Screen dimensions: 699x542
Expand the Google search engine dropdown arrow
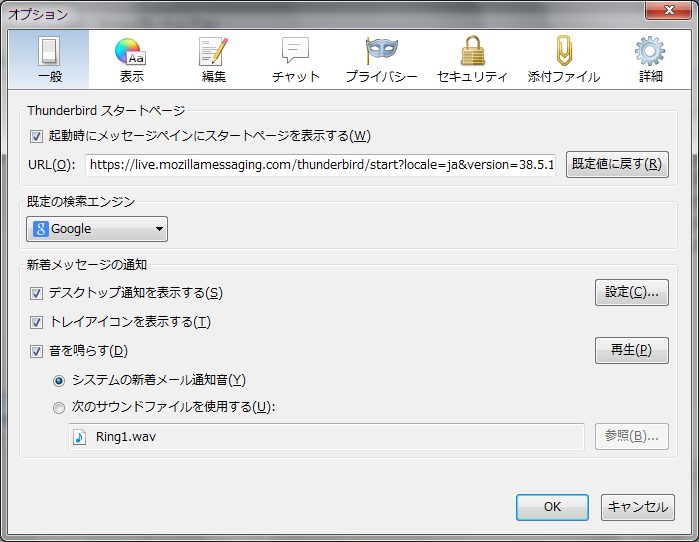click(x=159, y=229)
